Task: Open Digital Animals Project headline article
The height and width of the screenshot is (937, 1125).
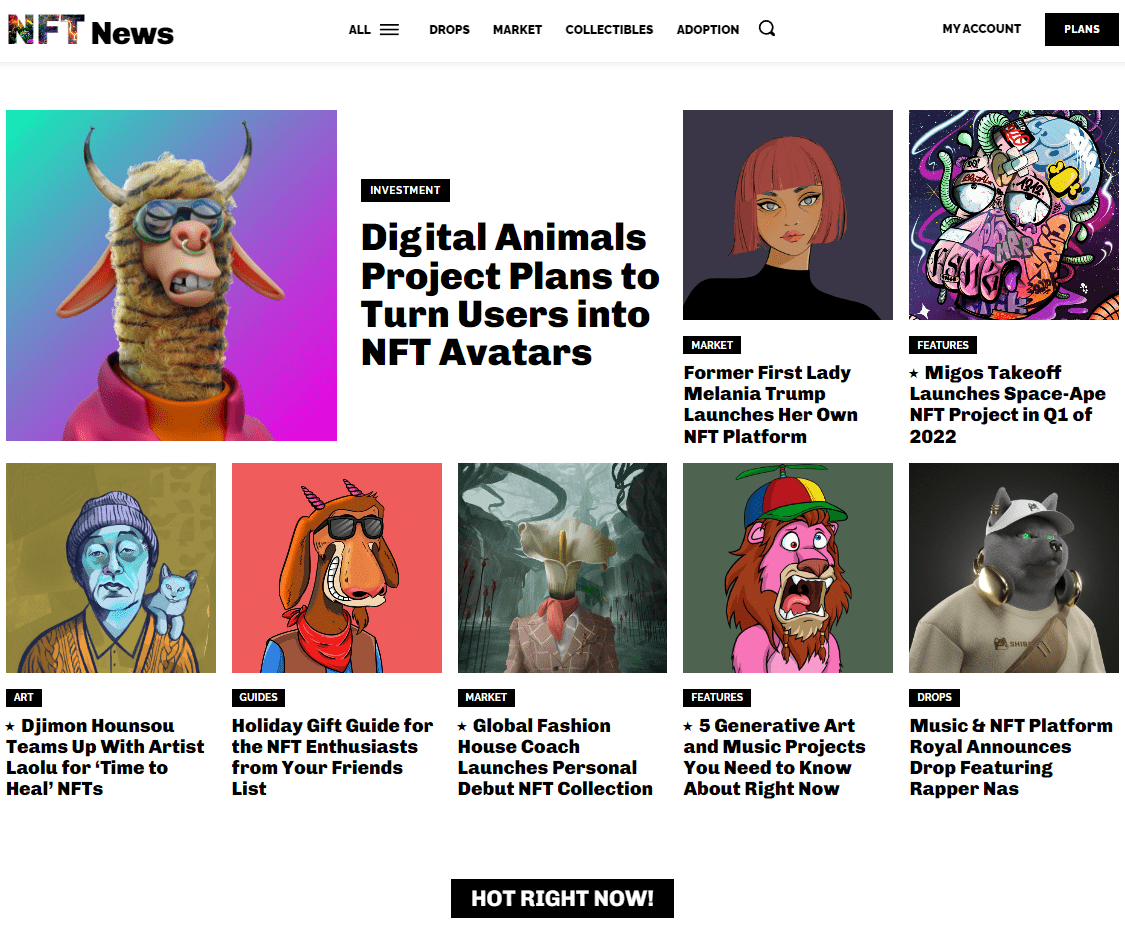Action: click(510, 294)
